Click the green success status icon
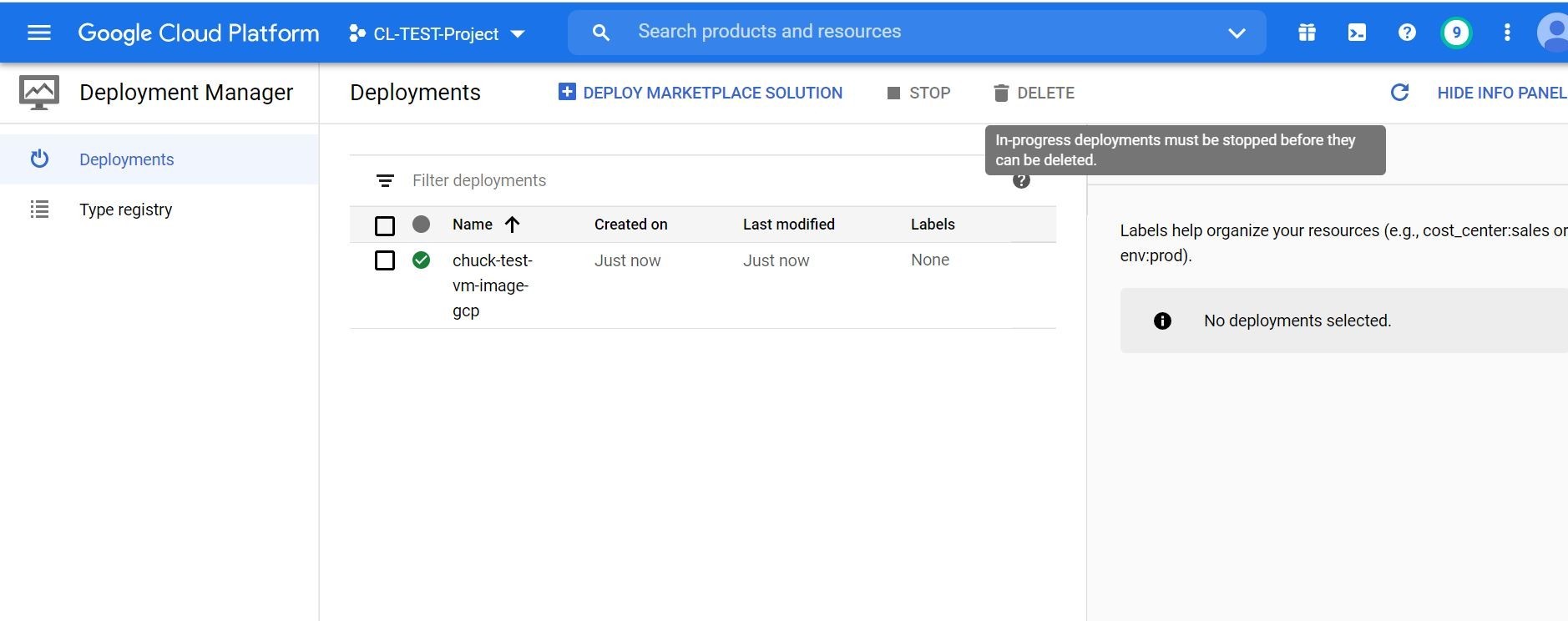Image resolution: width=1568 pixels, height=621 pixels. (x=422, y=260)
